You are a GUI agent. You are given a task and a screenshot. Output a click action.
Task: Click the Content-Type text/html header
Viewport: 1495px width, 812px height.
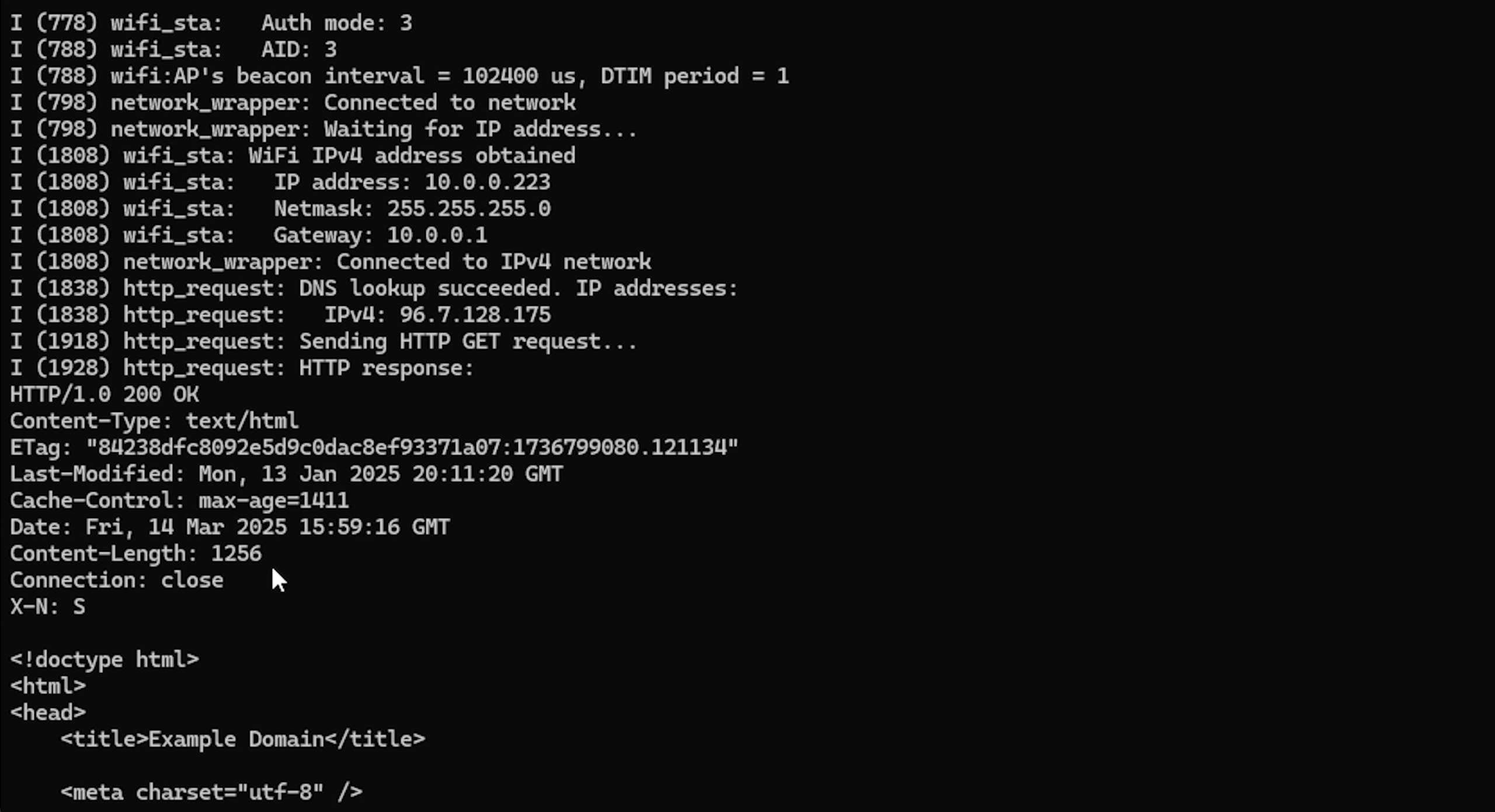pos(154,421)
